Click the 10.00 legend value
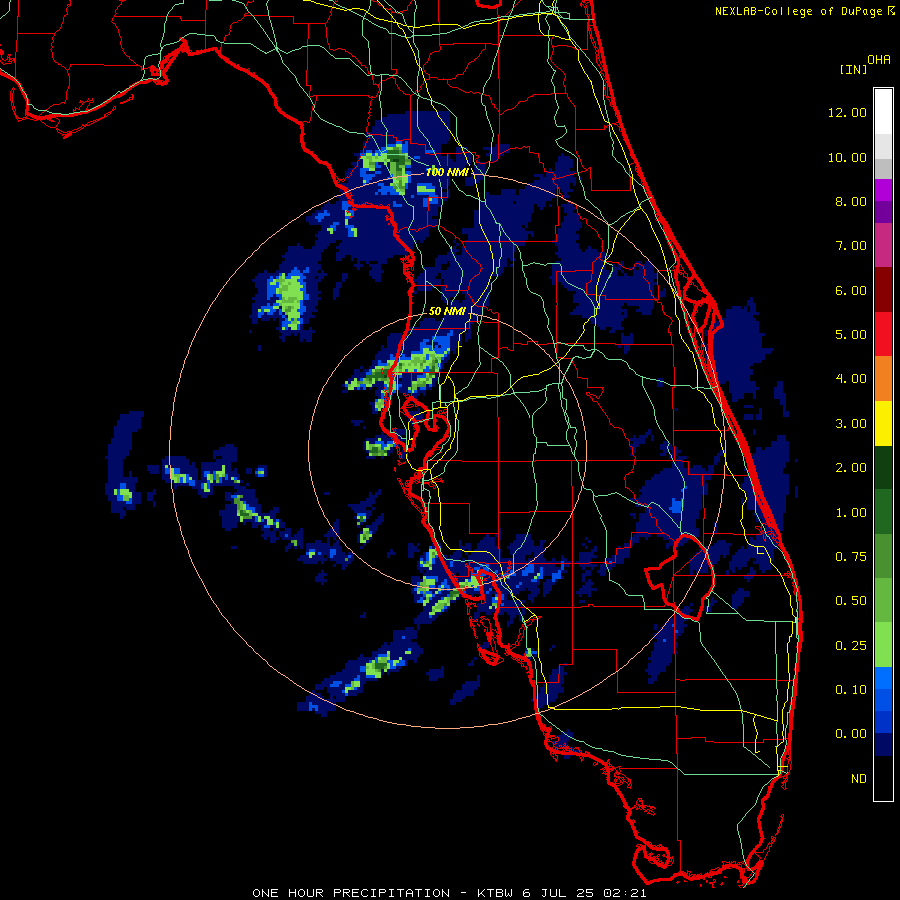The height and width of the screenshot is (900, 900). (847, 157)
